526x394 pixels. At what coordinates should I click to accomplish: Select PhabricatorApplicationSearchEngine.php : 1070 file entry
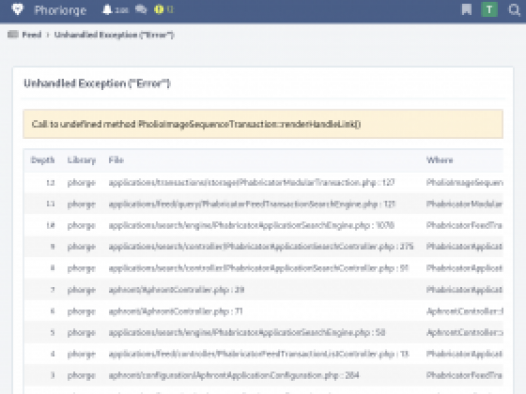251,225
